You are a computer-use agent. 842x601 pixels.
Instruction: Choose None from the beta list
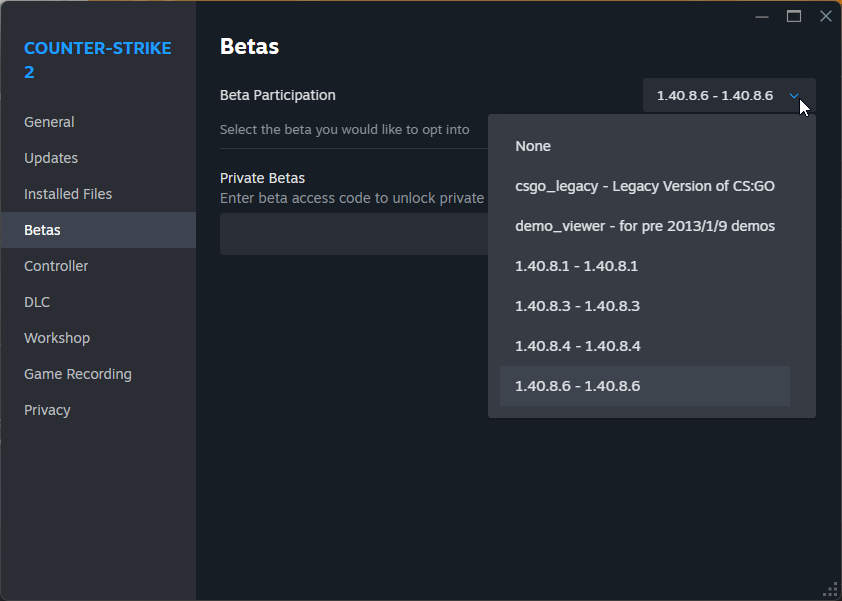[533, 146]
